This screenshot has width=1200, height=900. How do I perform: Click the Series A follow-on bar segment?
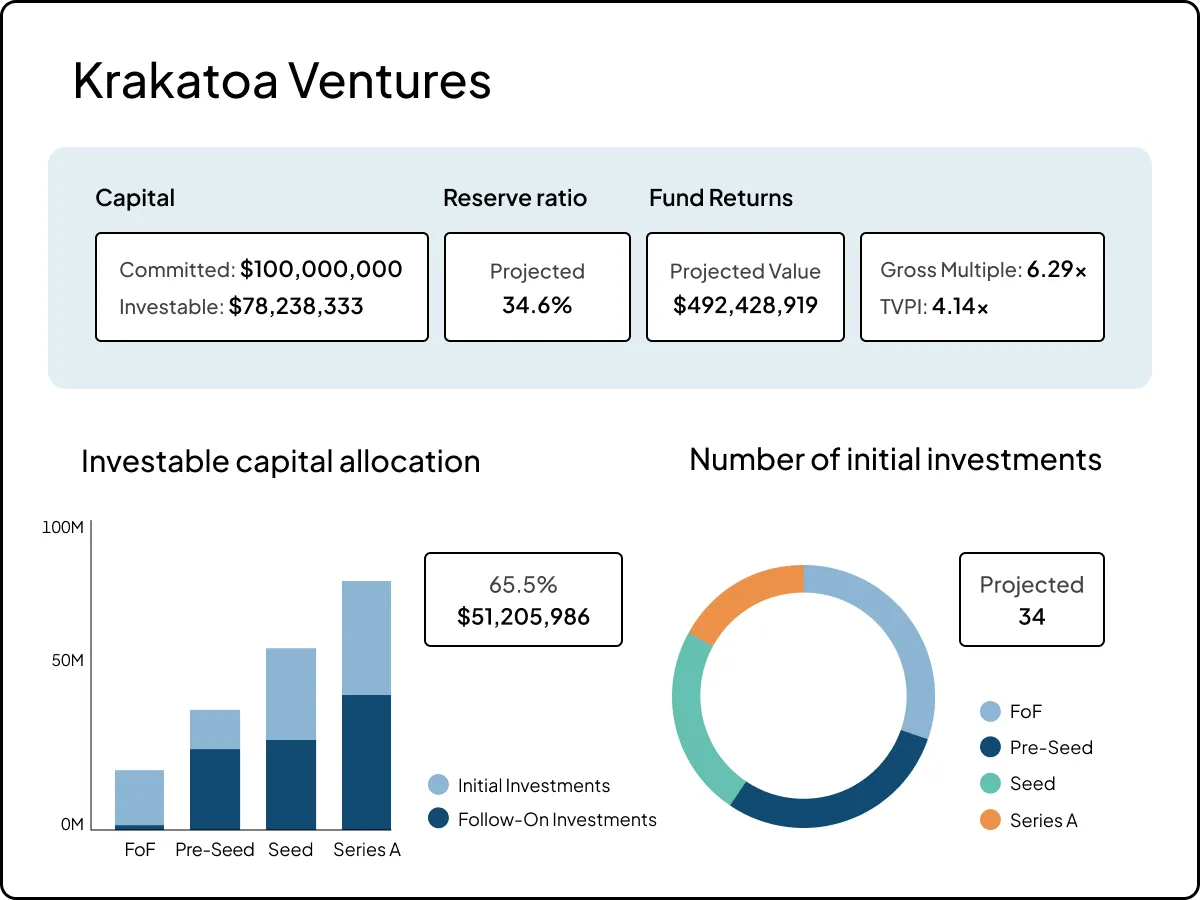(x=366, y=762)
